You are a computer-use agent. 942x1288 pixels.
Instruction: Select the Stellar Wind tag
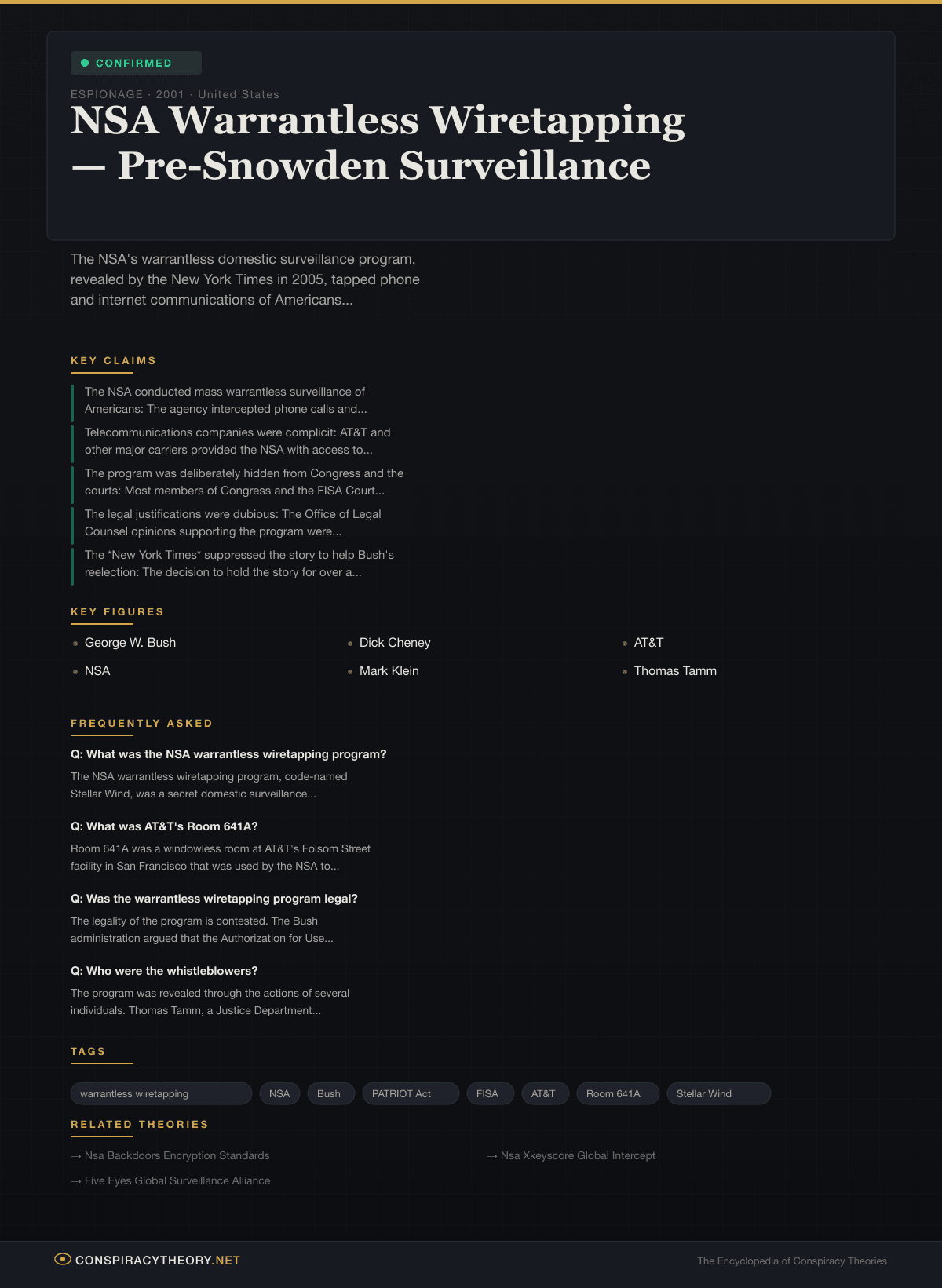click(x=718, y=1093)
